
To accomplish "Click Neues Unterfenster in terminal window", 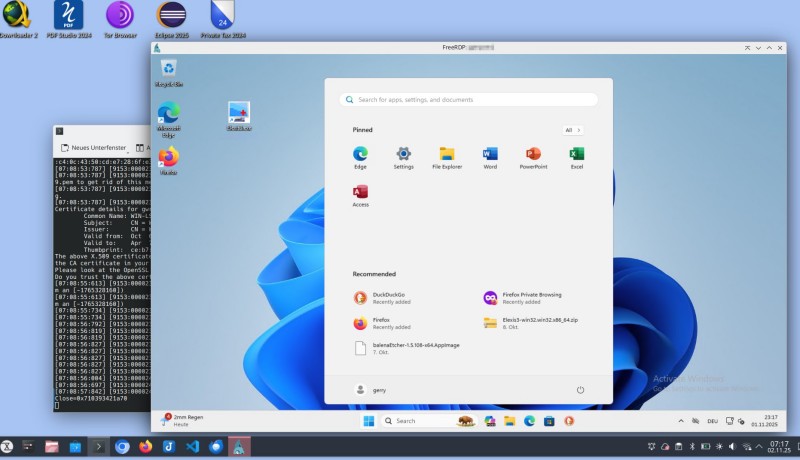I will (x=93, y=147).
